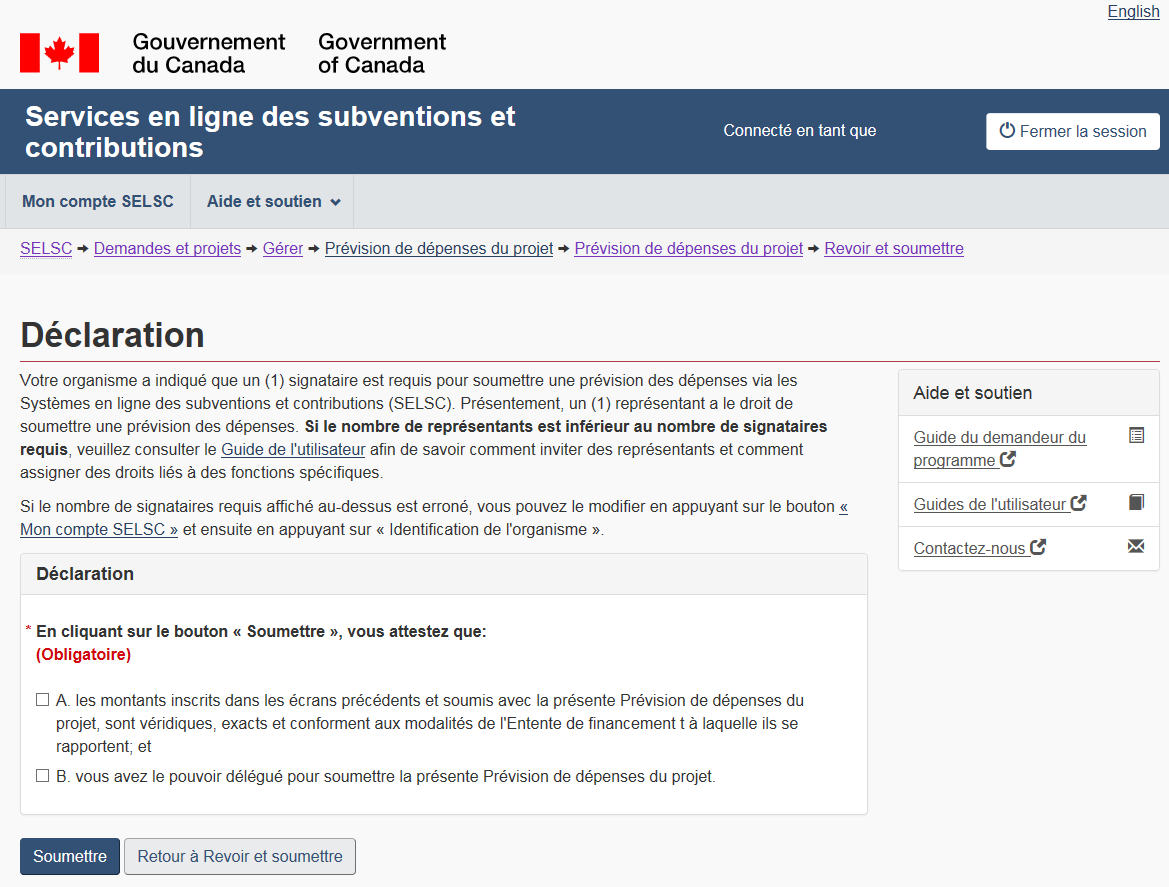Click the power icon in Fermer la session
The image size is (1169, 887).
click(1007, 131)
